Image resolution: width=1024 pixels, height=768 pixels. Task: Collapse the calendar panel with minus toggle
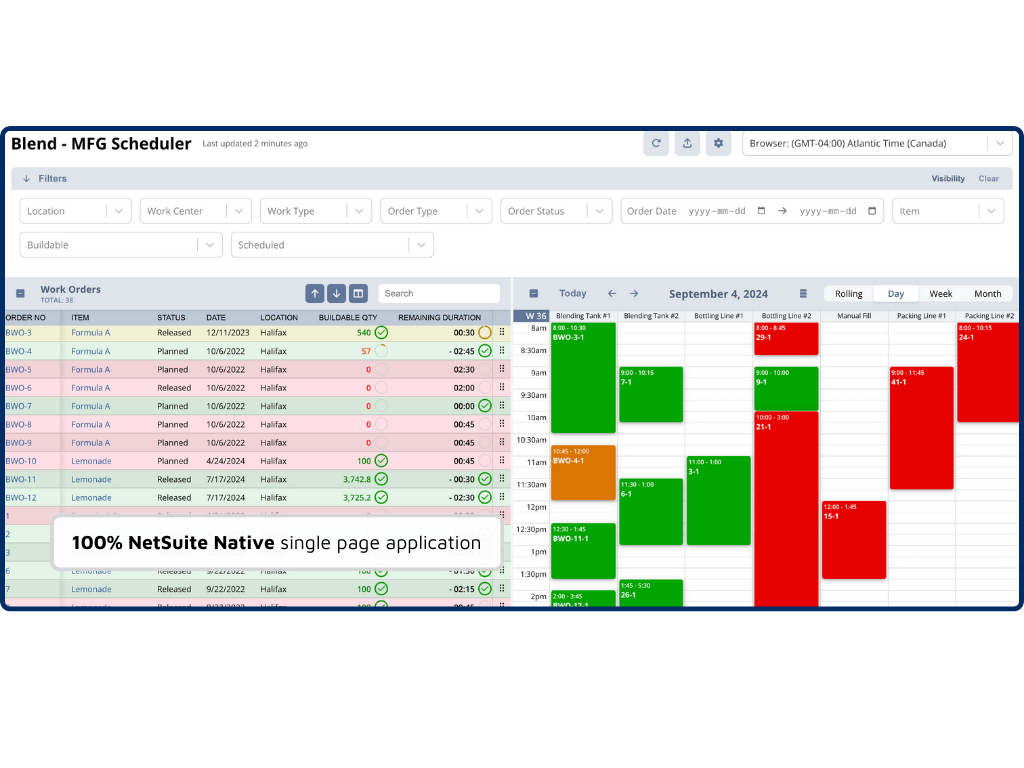click(533, 294)
